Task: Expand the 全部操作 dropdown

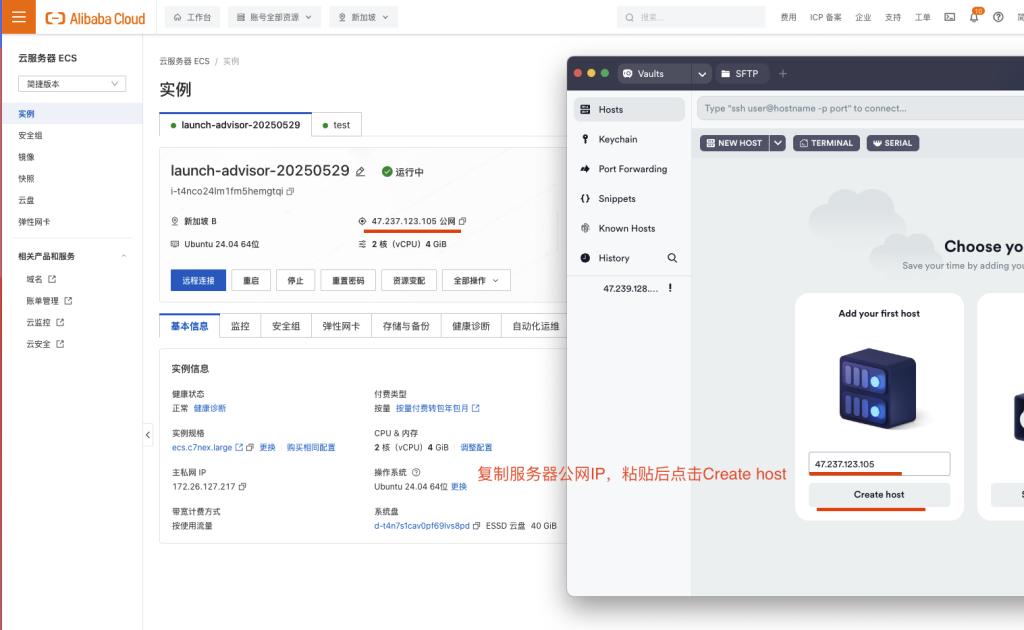Action: point(476,280)
